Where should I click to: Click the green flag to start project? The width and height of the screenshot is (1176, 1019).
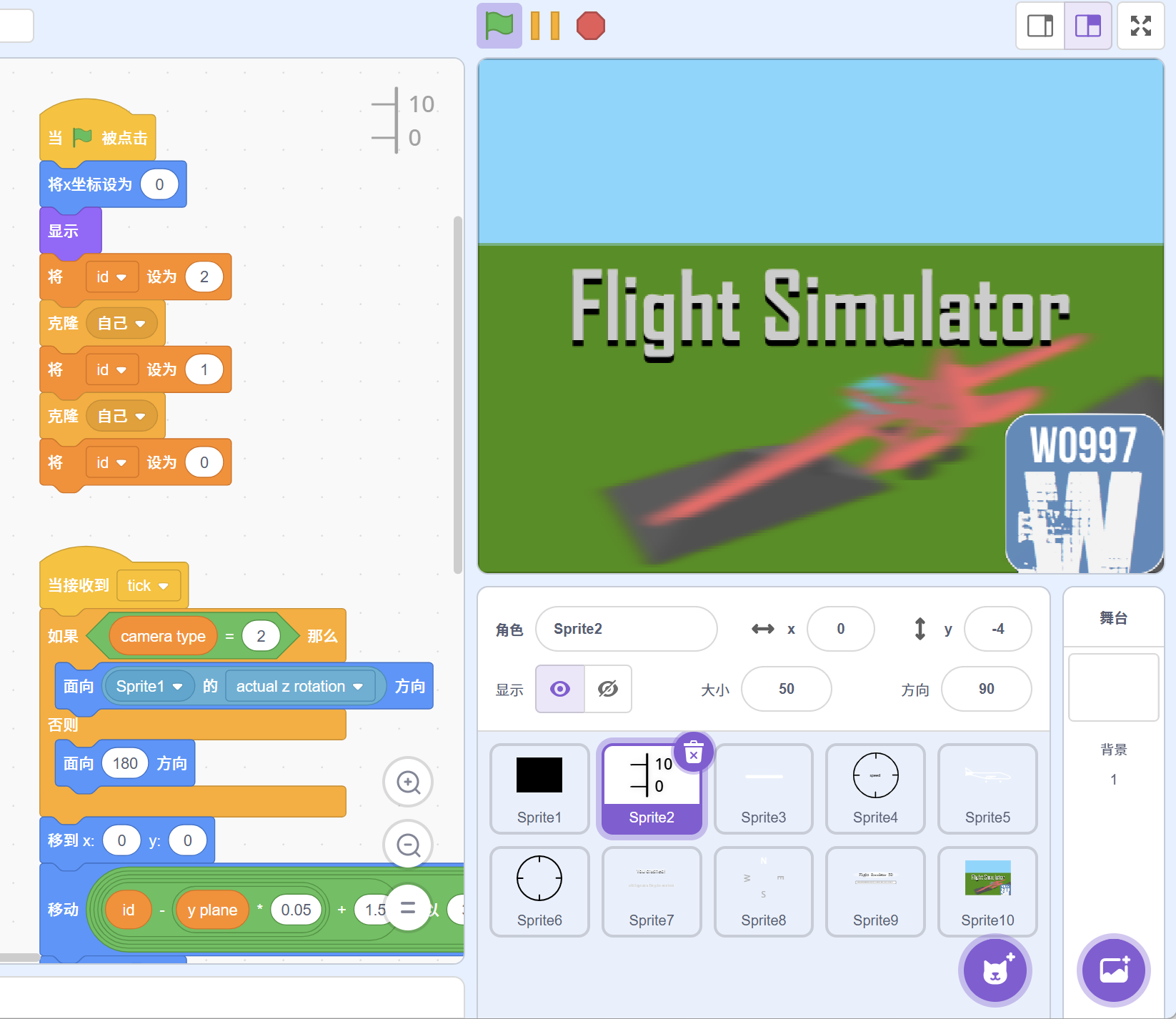pyautogui.click(x=499, y=26)
